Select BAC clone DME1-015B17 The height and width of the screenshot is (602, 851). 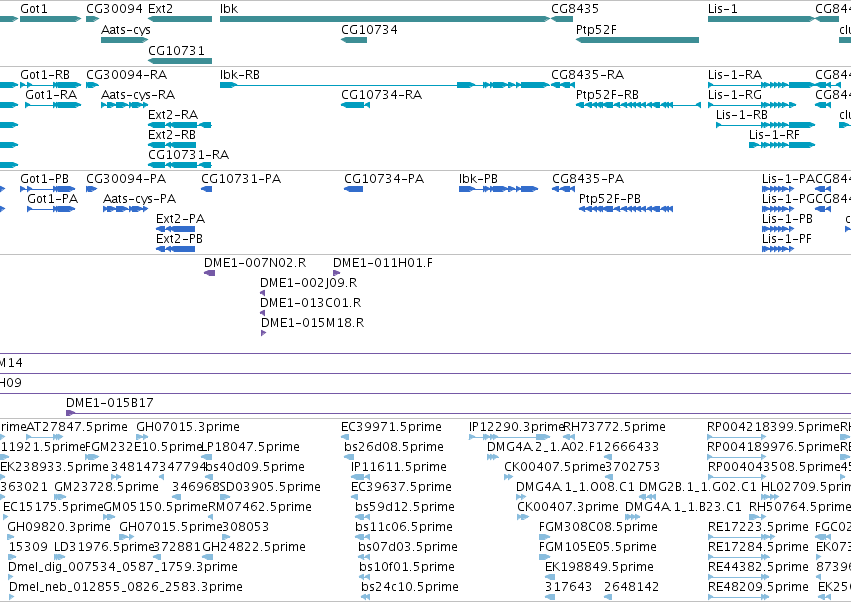click(458, 413)
